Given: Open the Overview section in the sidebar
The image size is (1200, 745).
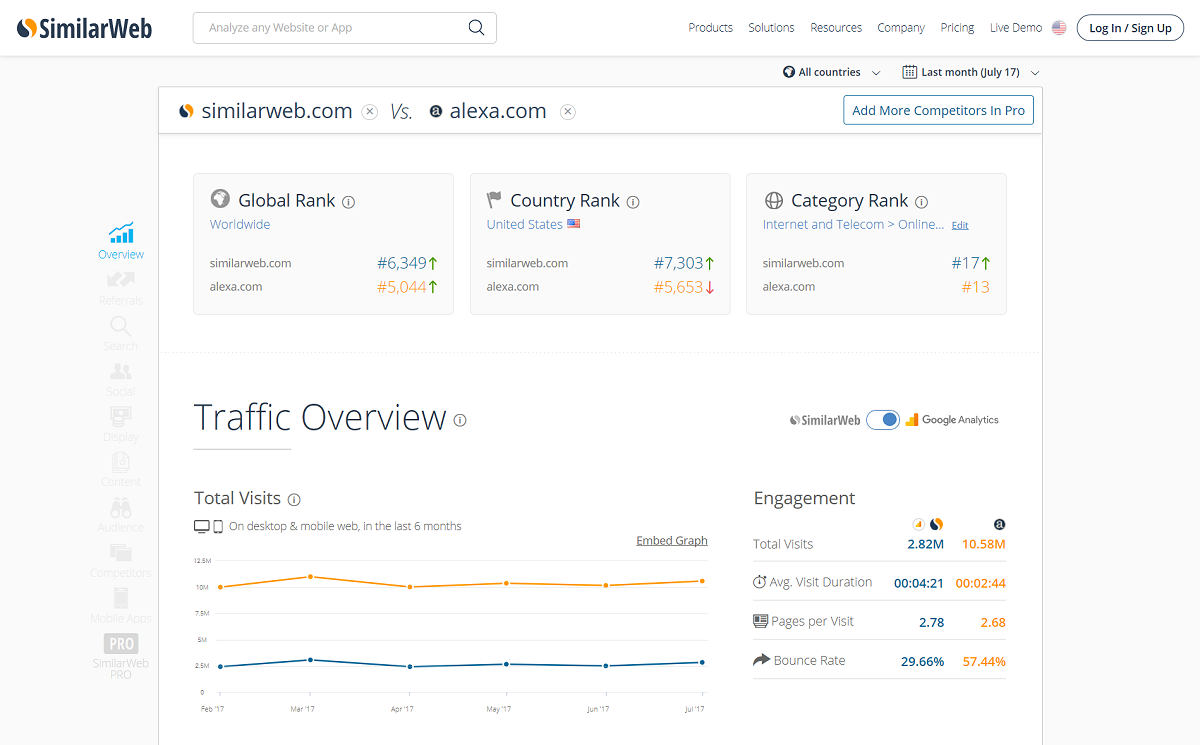Looking at the screenshot, I should [121, 241].
